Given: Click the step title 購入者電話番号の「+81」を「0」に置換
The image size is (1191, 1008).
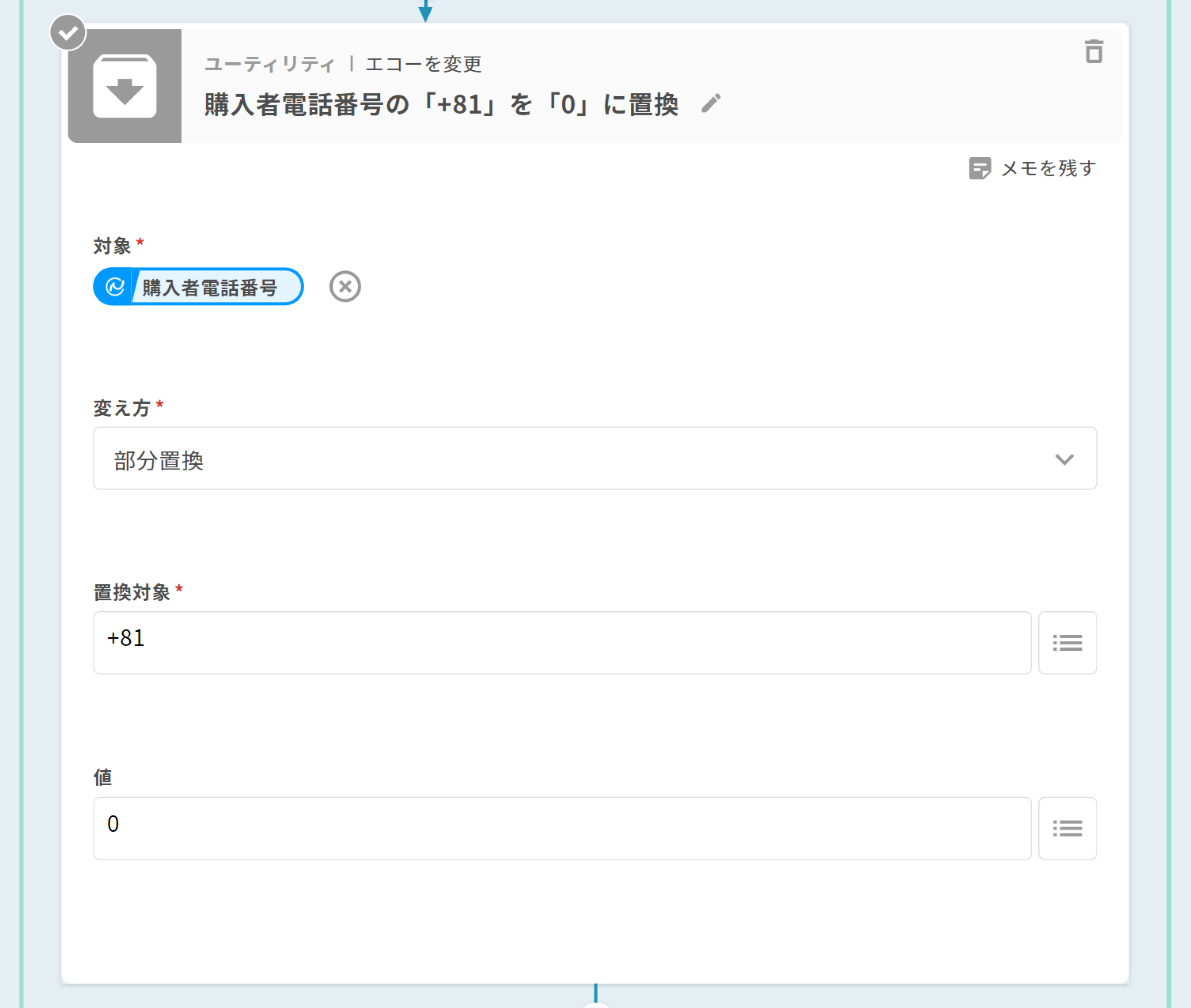Looking at the screenshot, I should coord(441,105).
